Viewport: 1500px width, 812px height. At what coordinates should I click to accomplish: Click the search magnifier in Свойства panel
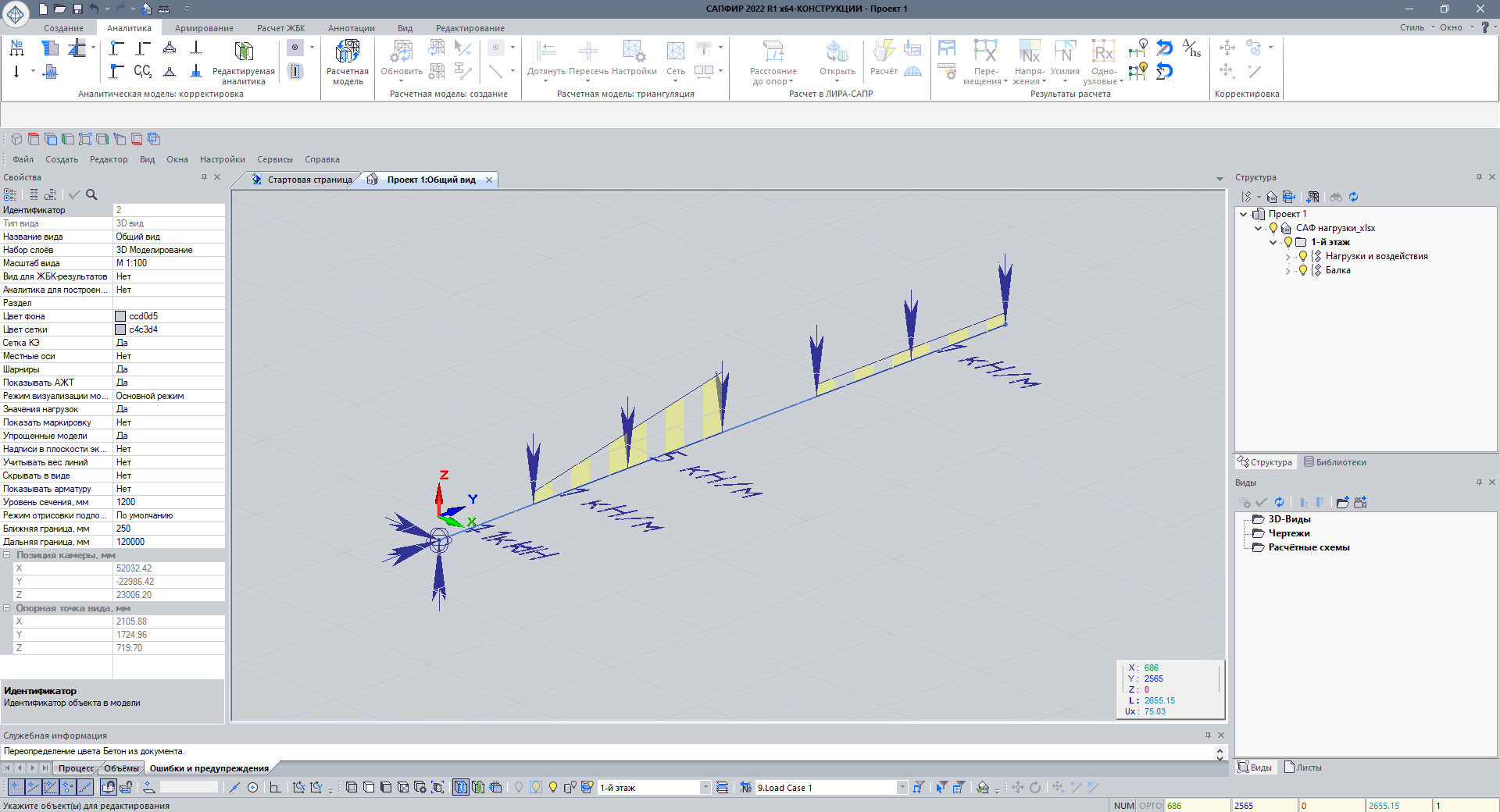[91, 195]
